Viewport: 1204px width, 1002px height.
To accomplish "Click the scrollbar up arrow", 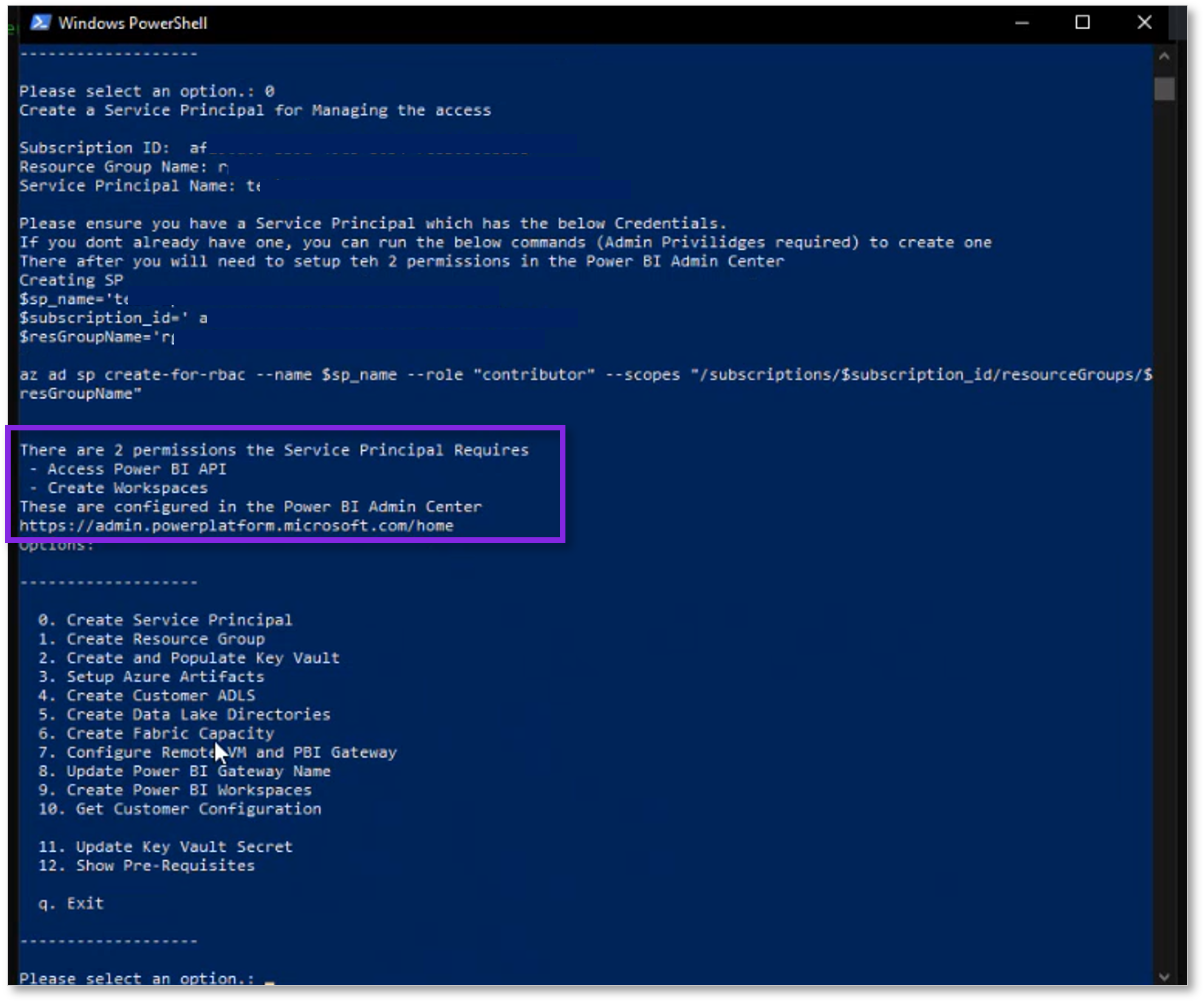I will tap(1164, 56).
